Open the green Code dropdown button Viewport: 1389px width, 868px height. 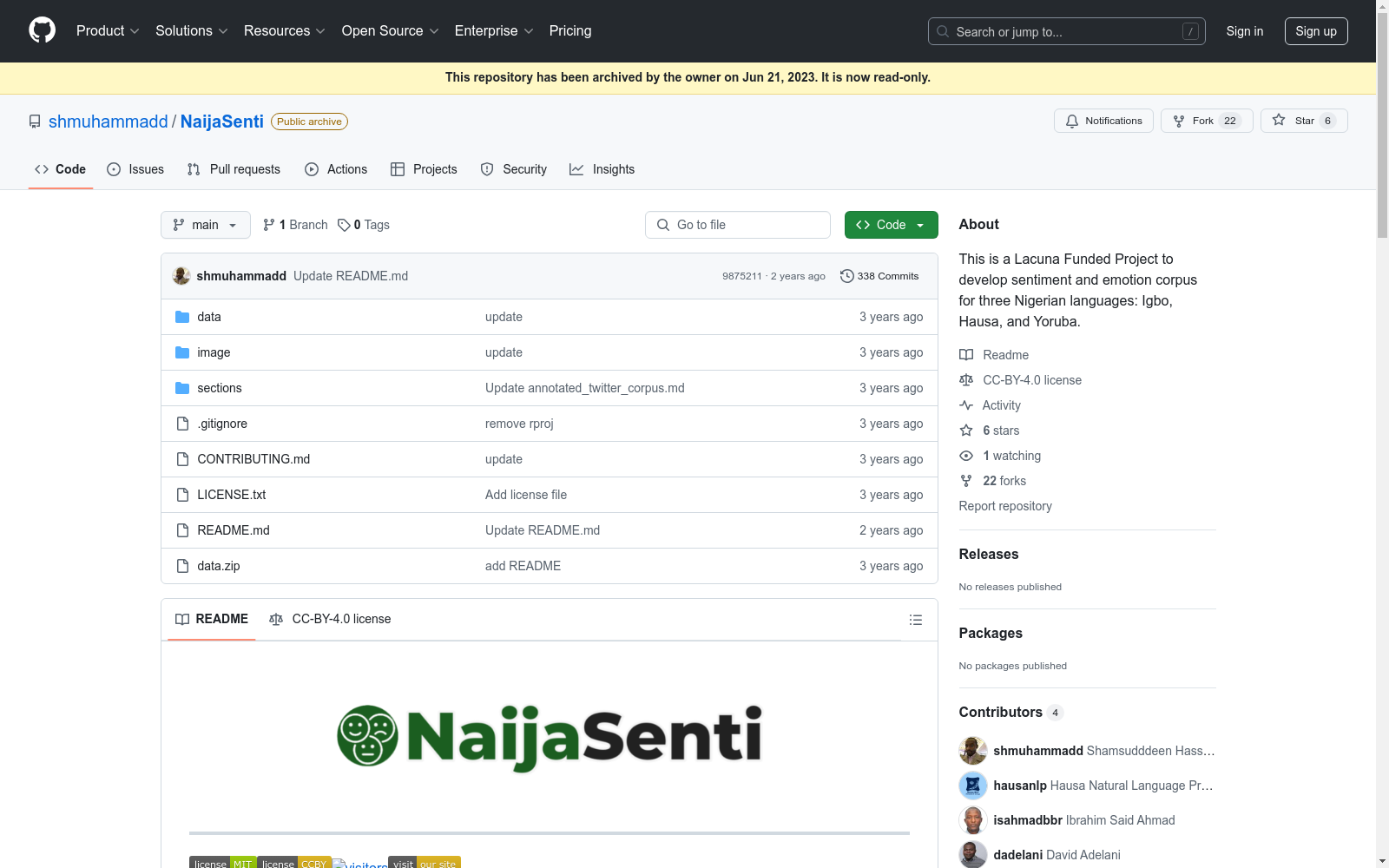point(892,225)
